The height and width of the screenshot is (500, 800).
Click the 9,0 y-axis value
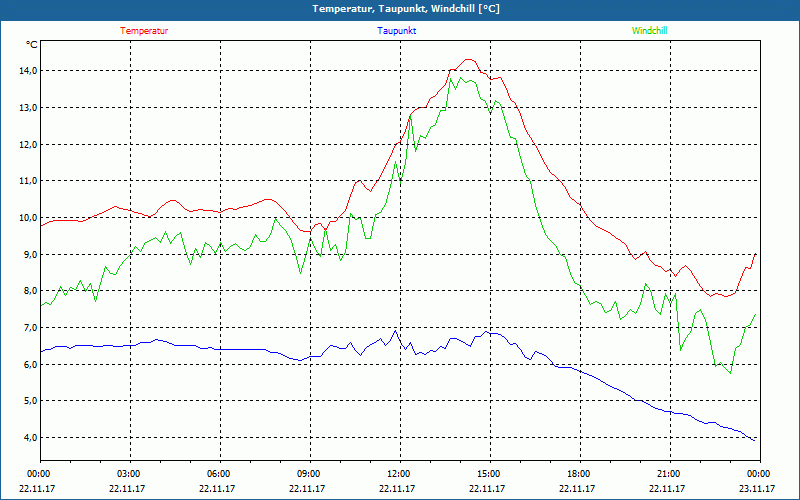[31, 254]
